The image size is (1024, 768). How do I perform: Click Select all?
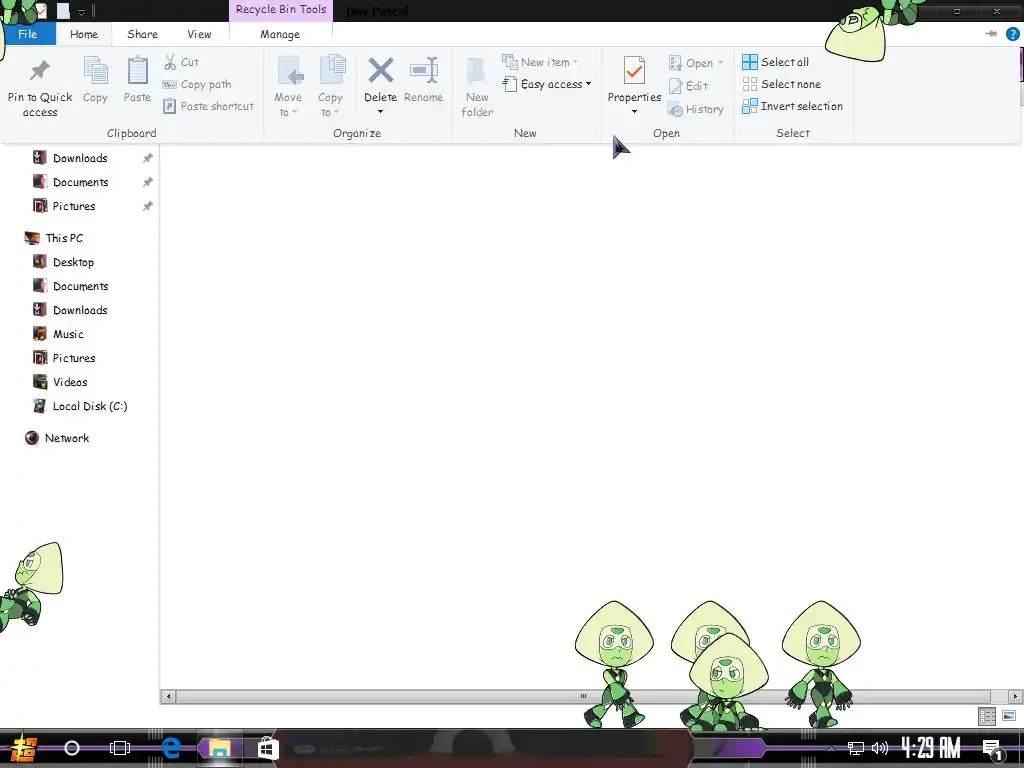pyautogui.click(x=776, y=62)
